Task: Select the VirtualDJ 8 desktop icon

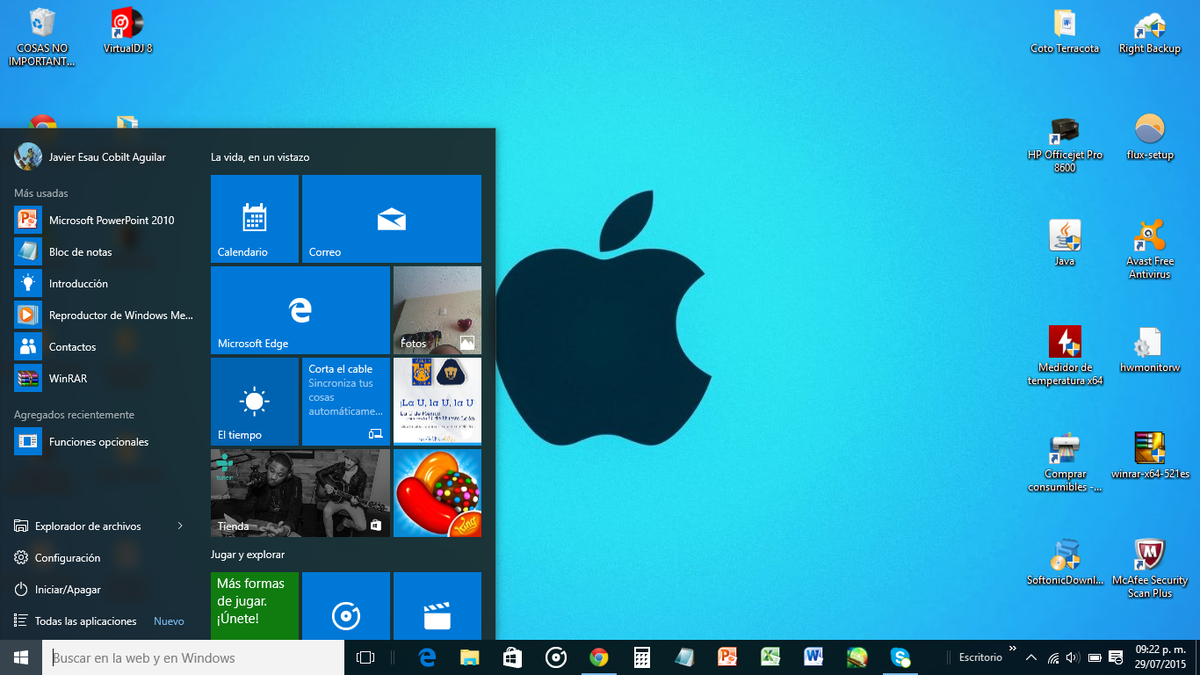Action: click(x=128, y=30)
